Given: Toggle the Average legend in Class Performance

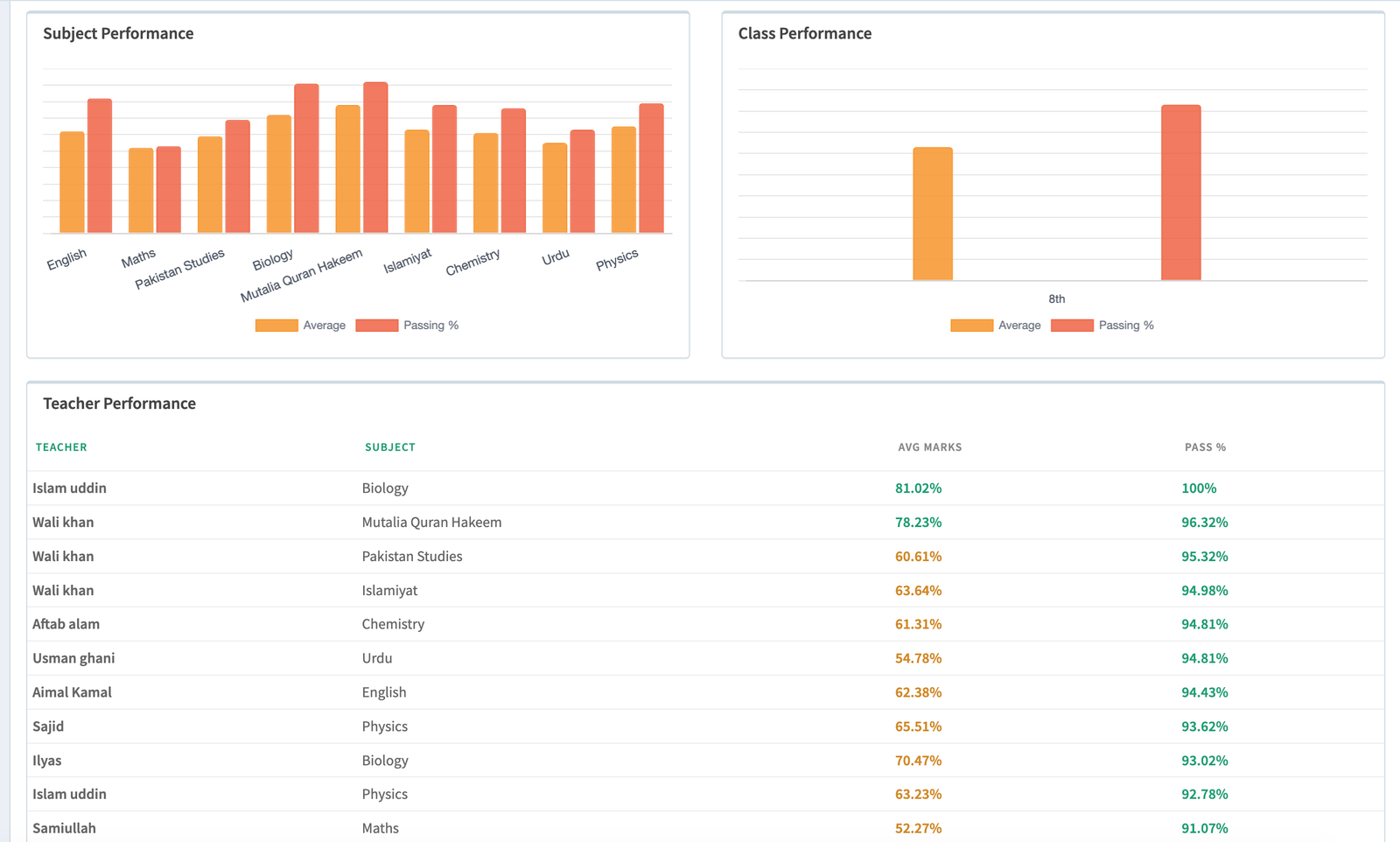Looking at the screenshot, I should click(996, 326).
